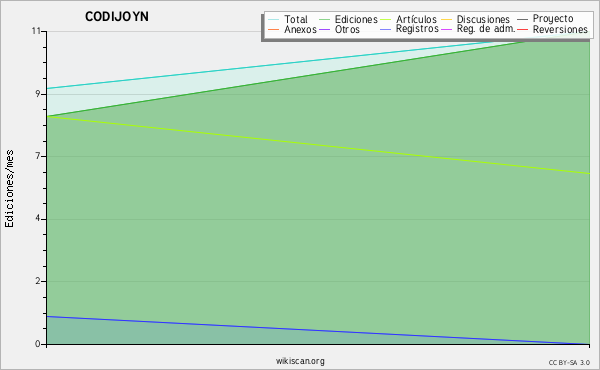Image resolution: width=600 pixels, height=370 pixels.
Task: Click the Ediciones/mes axis label
Action: pyautogui.click(x=9, y=189)
